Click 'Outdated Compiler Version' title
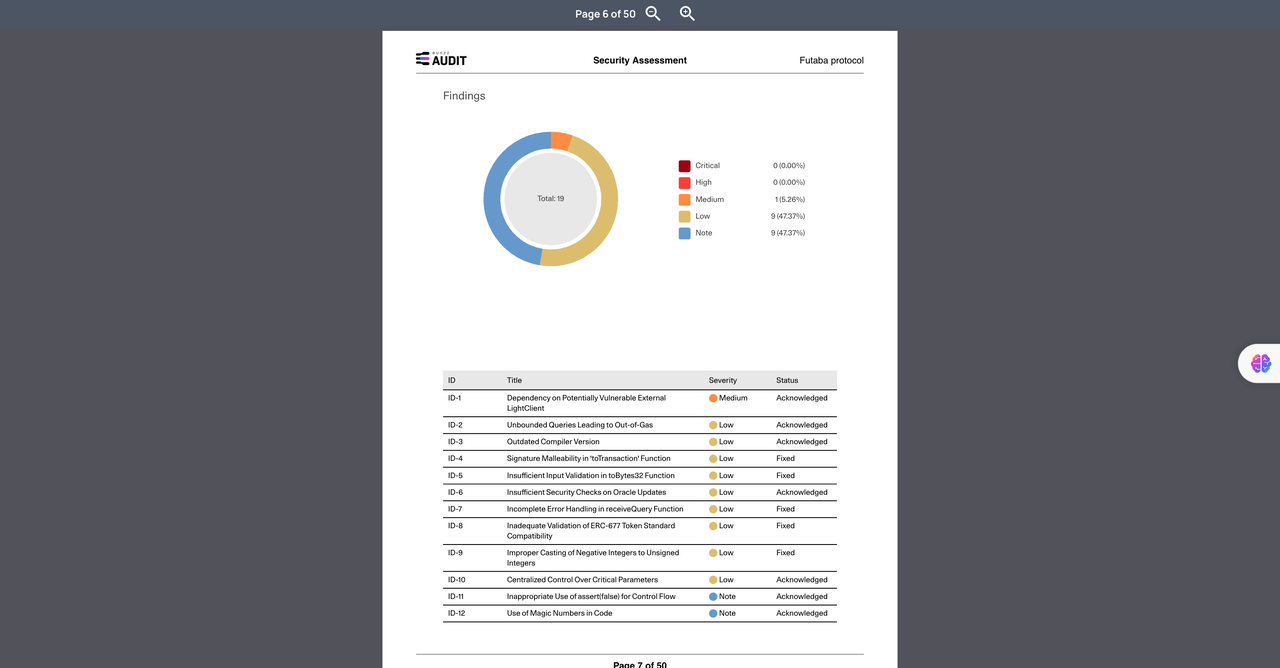The width and height of the screenshot is (1280, 668). 553,442
